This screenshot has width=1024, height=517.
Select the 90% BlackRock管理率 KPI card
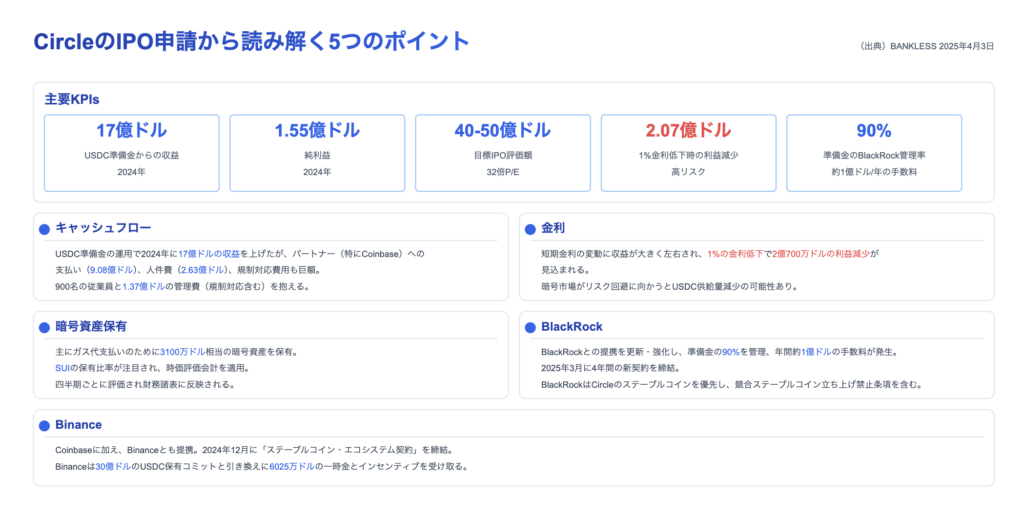[x=873, y=152]
